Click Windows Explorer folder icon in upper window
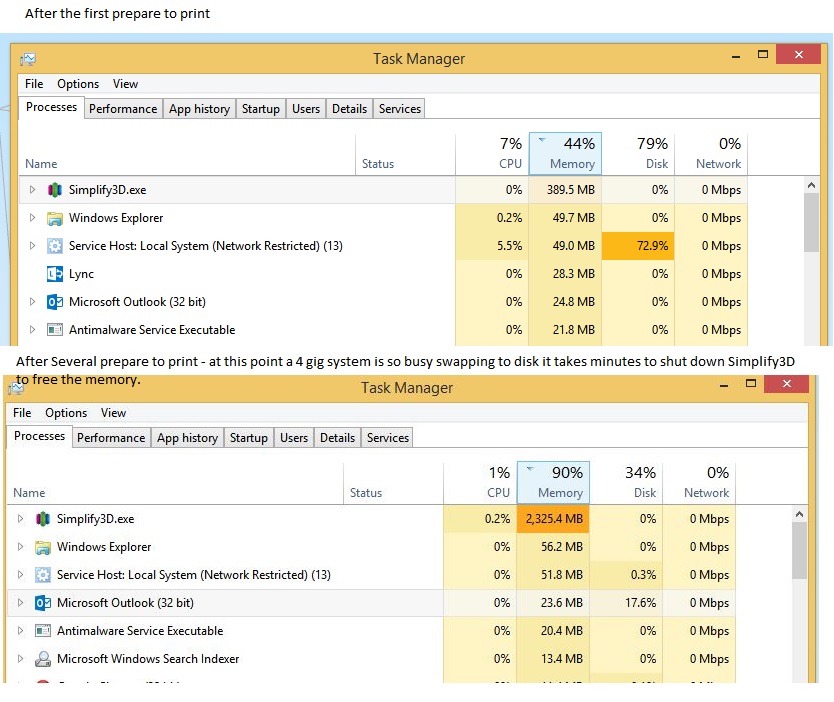This screenshot has width=834, height=702. point(55,218)
